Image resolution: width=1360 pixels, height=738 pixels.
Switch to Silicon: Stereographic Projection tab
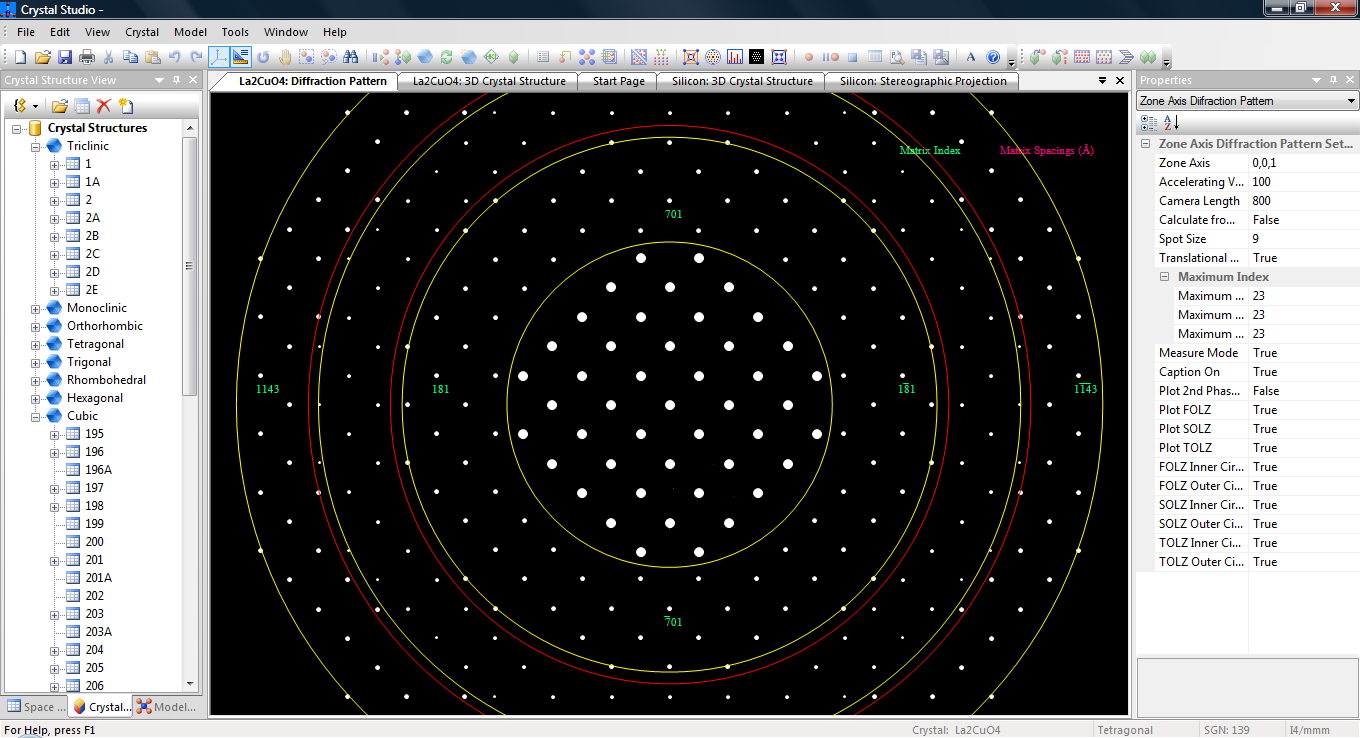(x=922, y=81)
